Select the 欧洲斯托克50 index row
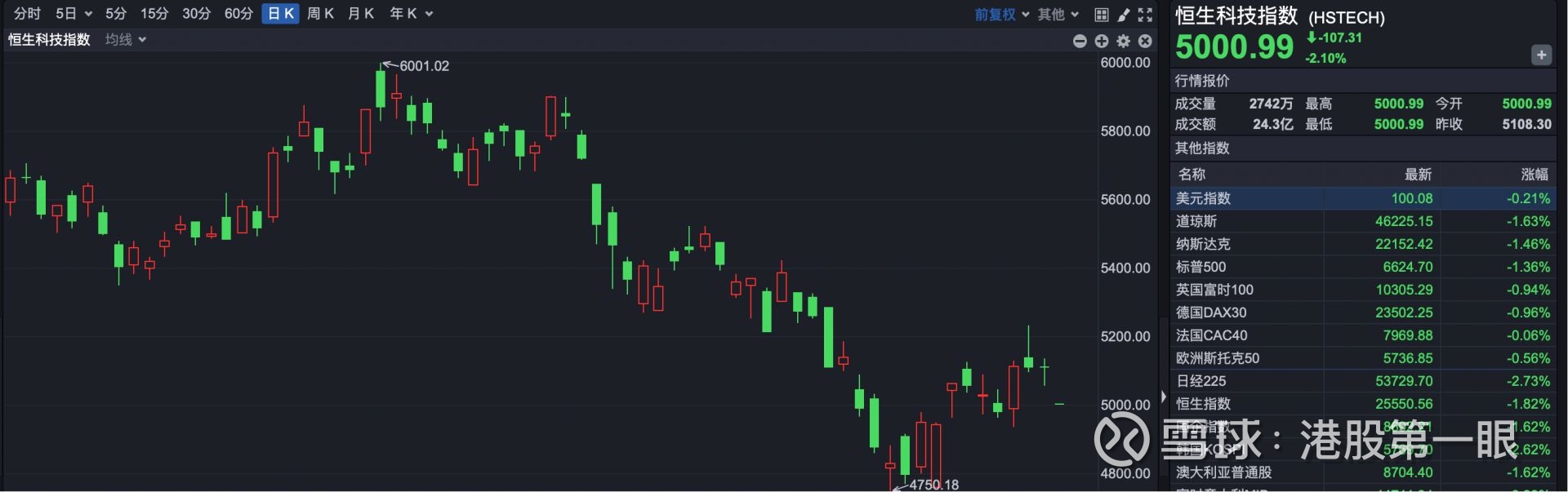Screen dimensions: 1568x492 pos(1363,358)
